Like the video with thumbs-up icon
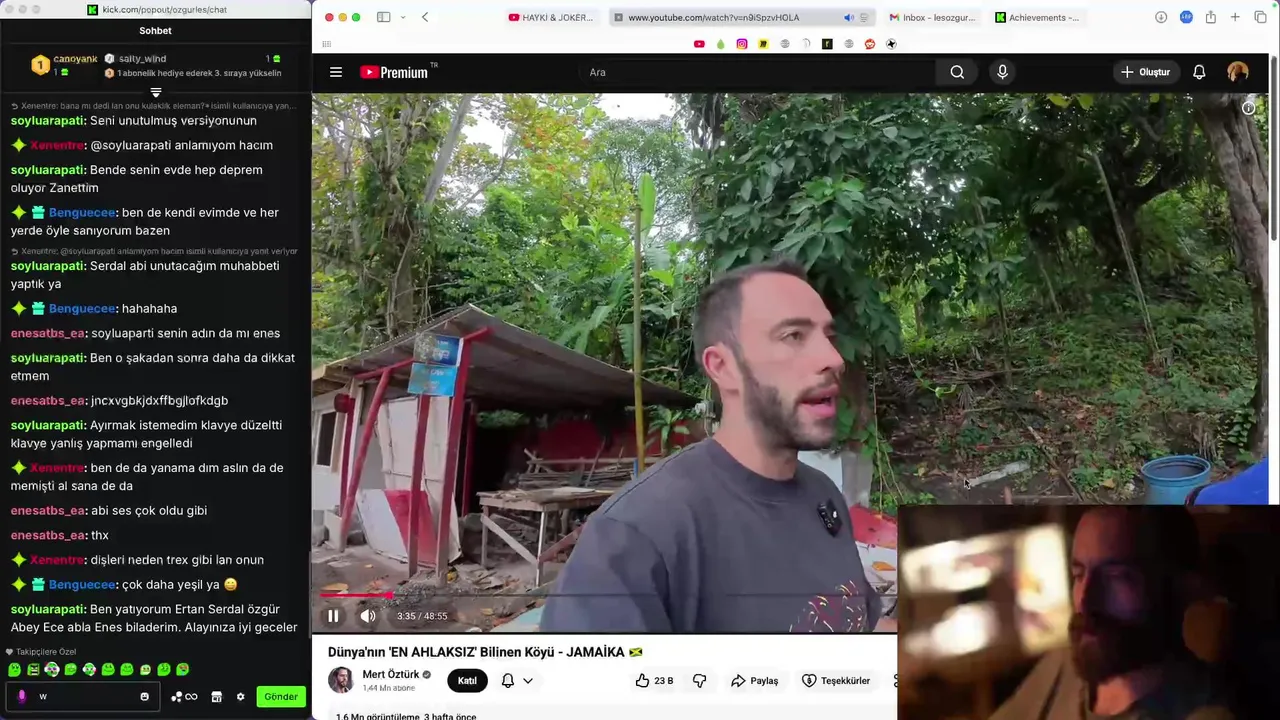Viewport: 1280px width, 720px height. click(x=642, y=681)
